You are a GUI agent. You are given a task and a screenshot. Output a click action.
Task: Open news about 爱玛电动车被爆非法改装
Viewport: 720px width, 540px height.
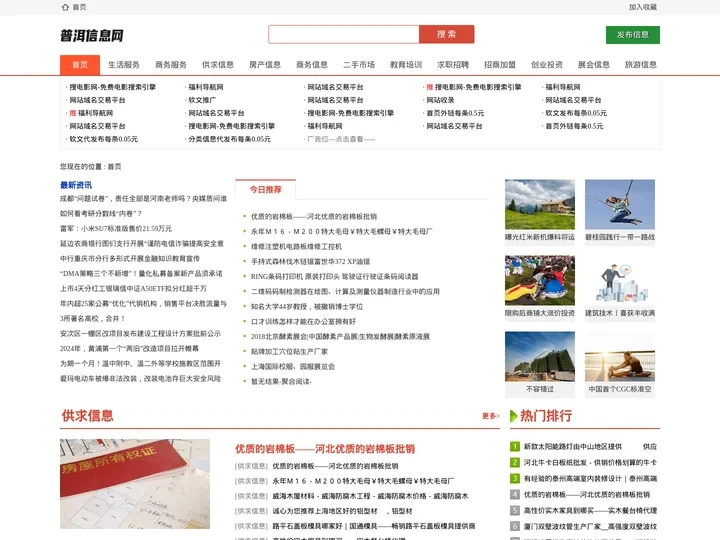141,379
